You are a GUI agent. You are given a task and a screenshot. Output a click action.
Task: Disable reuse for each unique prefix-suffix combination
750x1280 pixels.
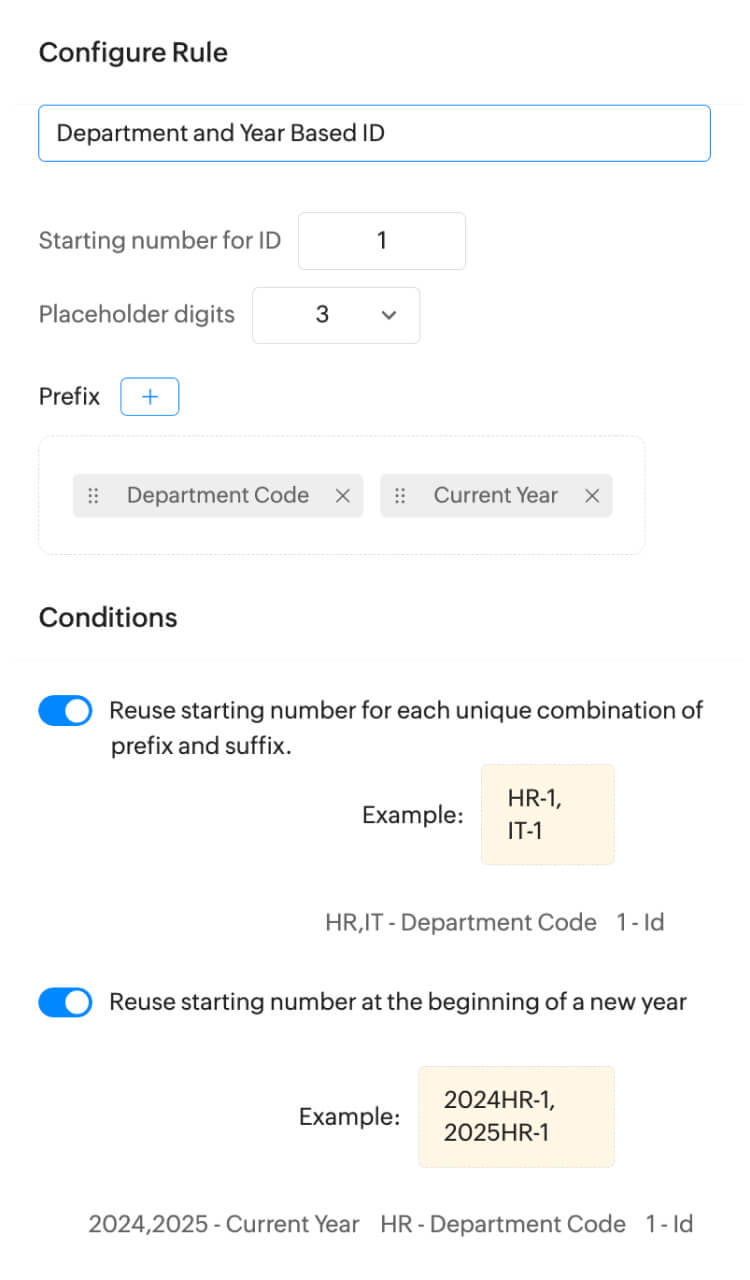coord(65,711)
